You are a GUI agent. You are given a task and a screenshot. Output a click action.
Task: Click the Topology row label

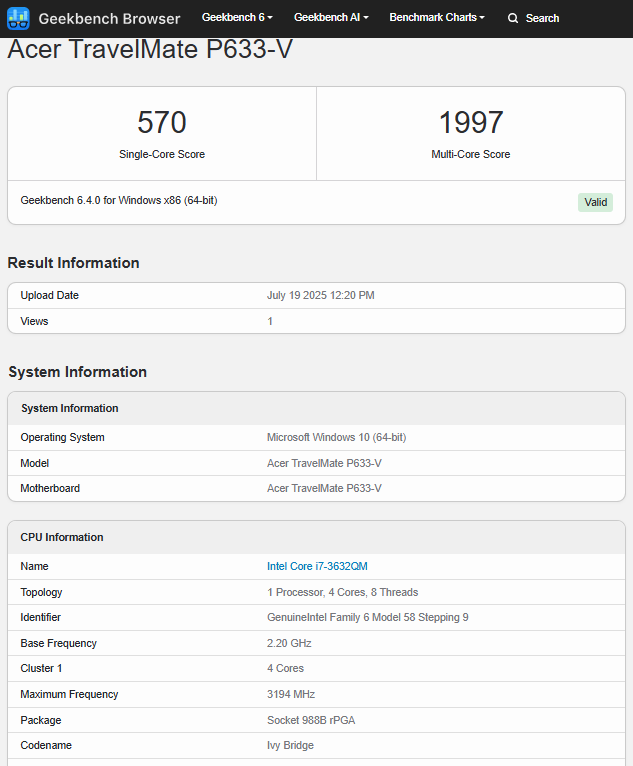pyautogui.click(x=42, y=592)
